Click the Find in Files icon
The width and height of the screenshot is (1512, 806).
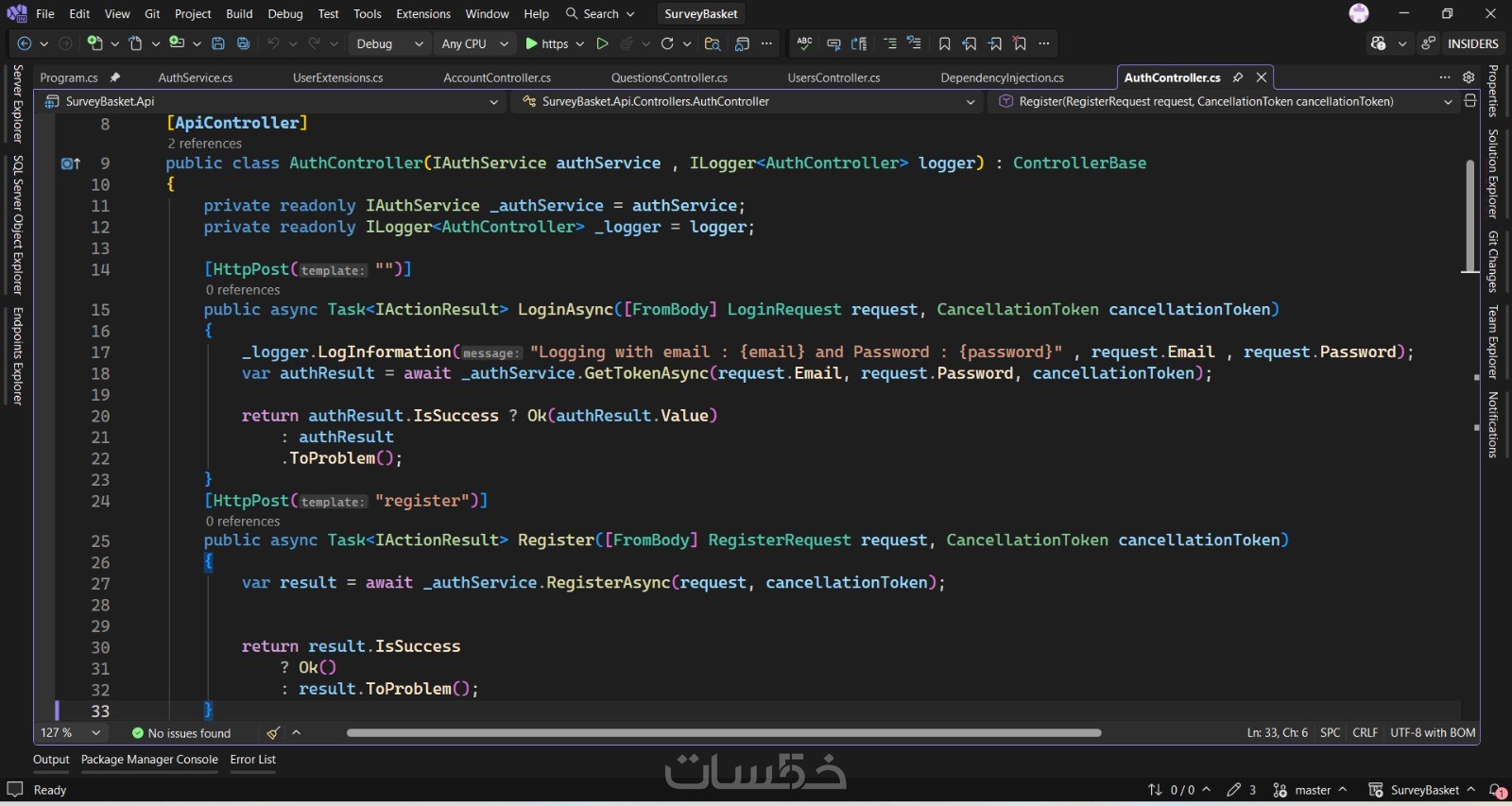pyautogui.click(x=713, y=43)
